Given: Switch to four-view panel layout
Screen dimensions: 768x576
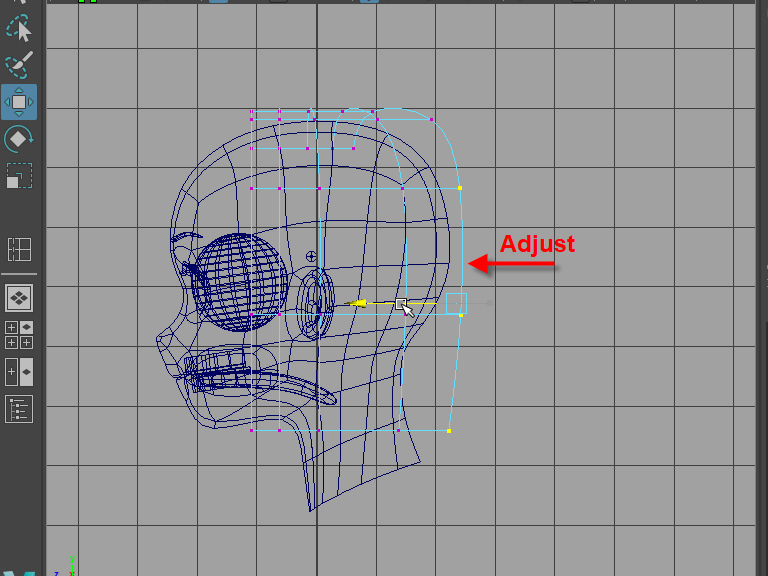Looking at the screenshot, I should [19, 334].
